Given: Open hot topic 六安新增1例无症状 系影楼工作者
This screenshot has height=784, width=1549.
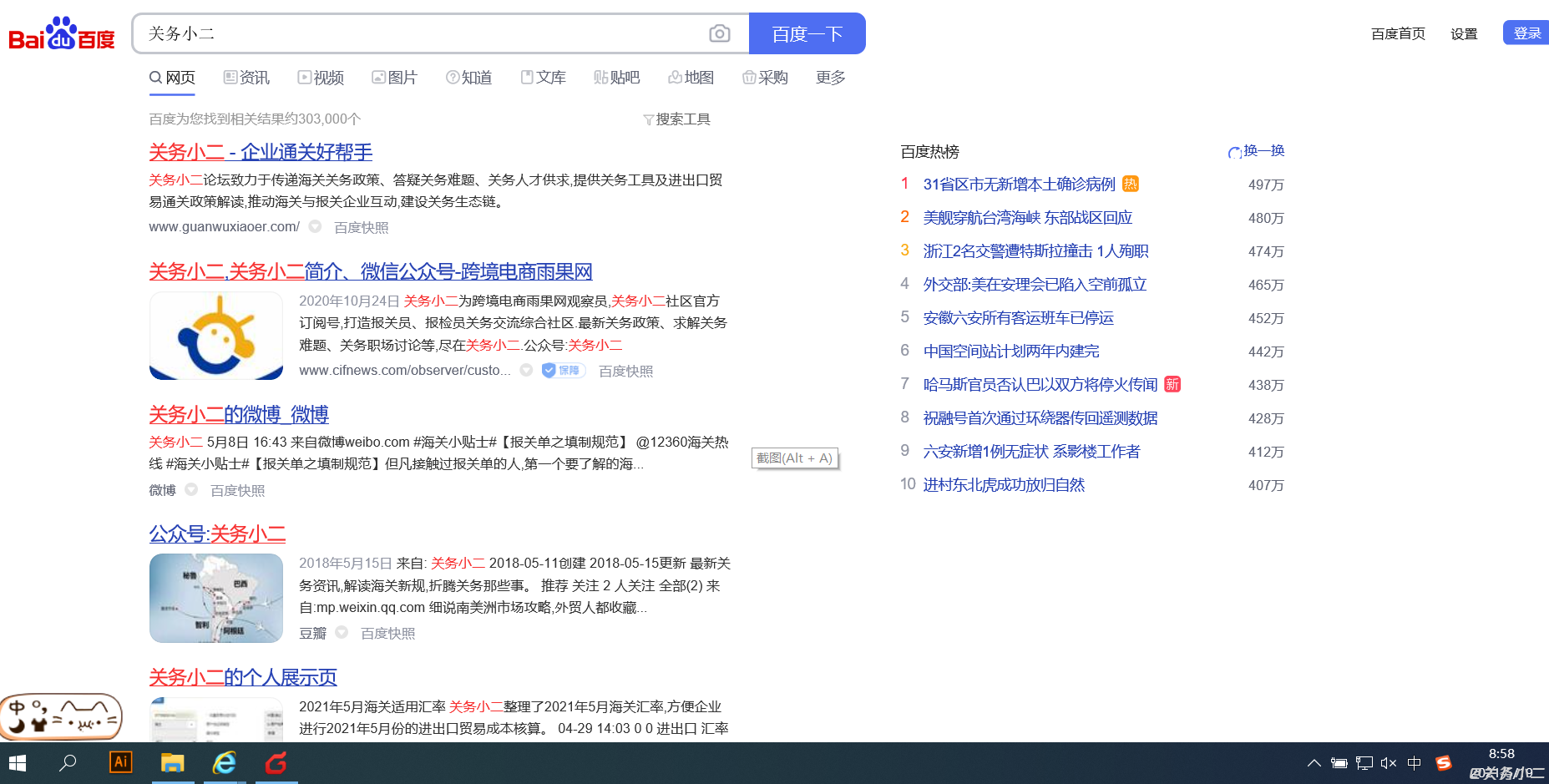Looking at the screenshot, I should pos(1031,452).
